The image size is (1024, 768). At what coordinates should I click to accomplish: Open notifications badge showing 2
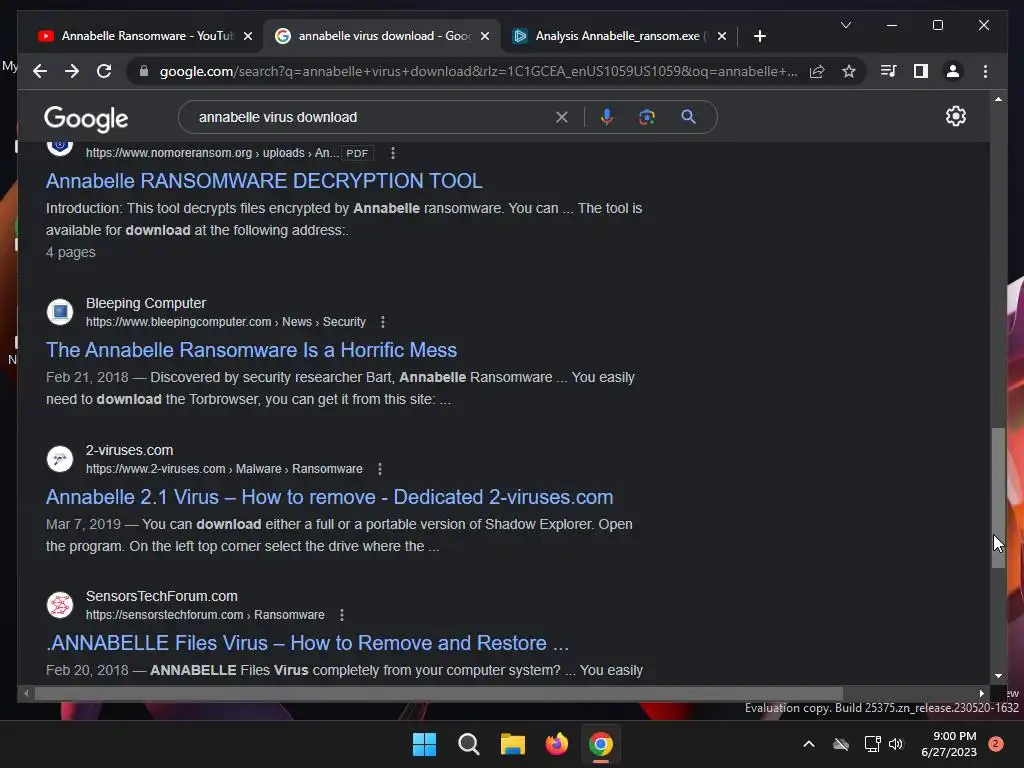pos(996,744)
